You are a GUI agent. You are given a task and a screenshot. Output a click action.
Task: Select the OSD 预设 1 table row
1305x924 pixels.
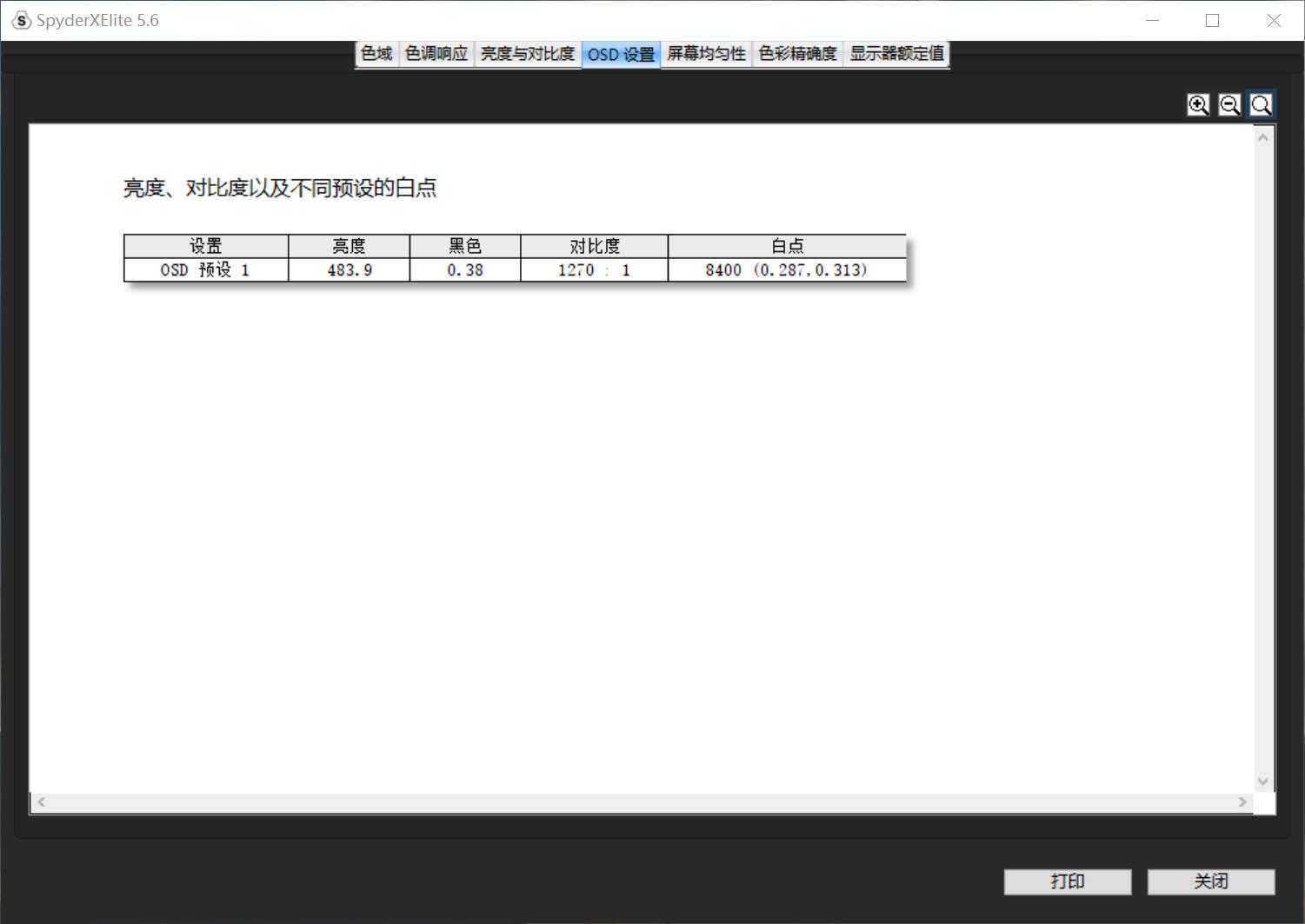click(205, 269)
